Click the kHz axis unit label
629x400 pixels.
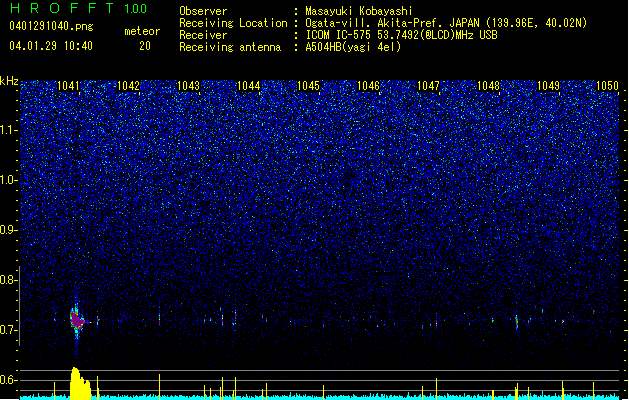pyautogui.click(x=9, y=81)
